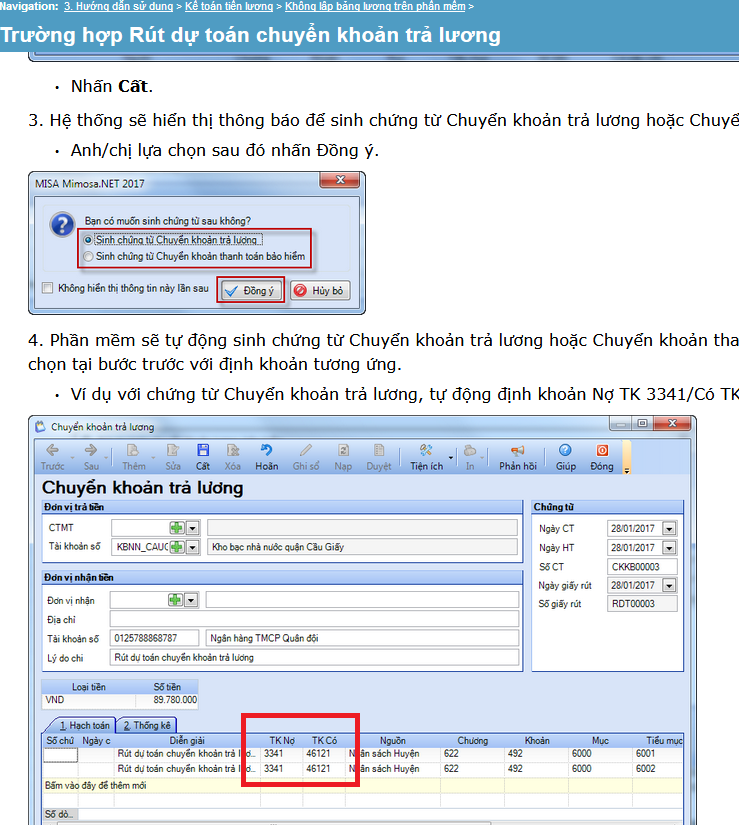Click the Nạp reload toolbar icon
Viewport: 739px width, 825px height.
pos(343,450)
